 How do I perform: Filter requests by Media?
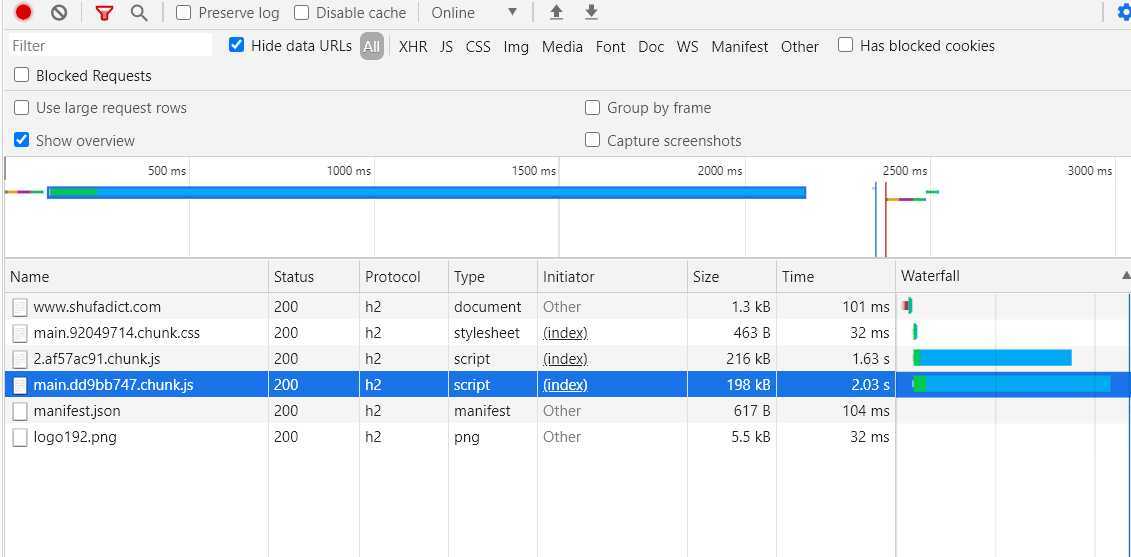point(562,46)
